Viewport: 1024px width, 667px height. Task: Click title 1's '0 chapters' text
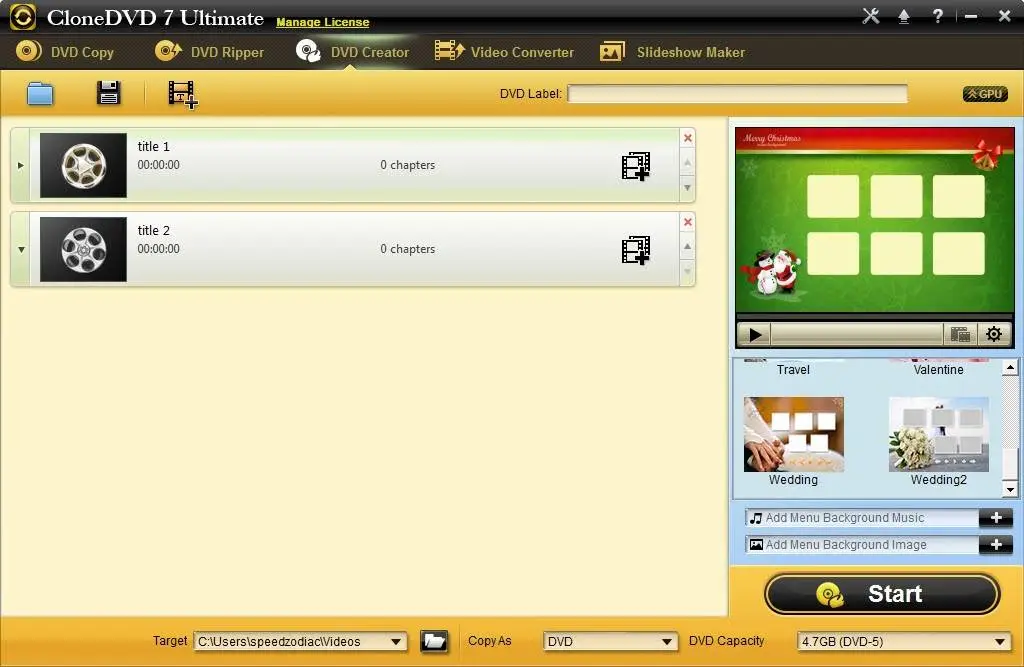tap(408, 165)
